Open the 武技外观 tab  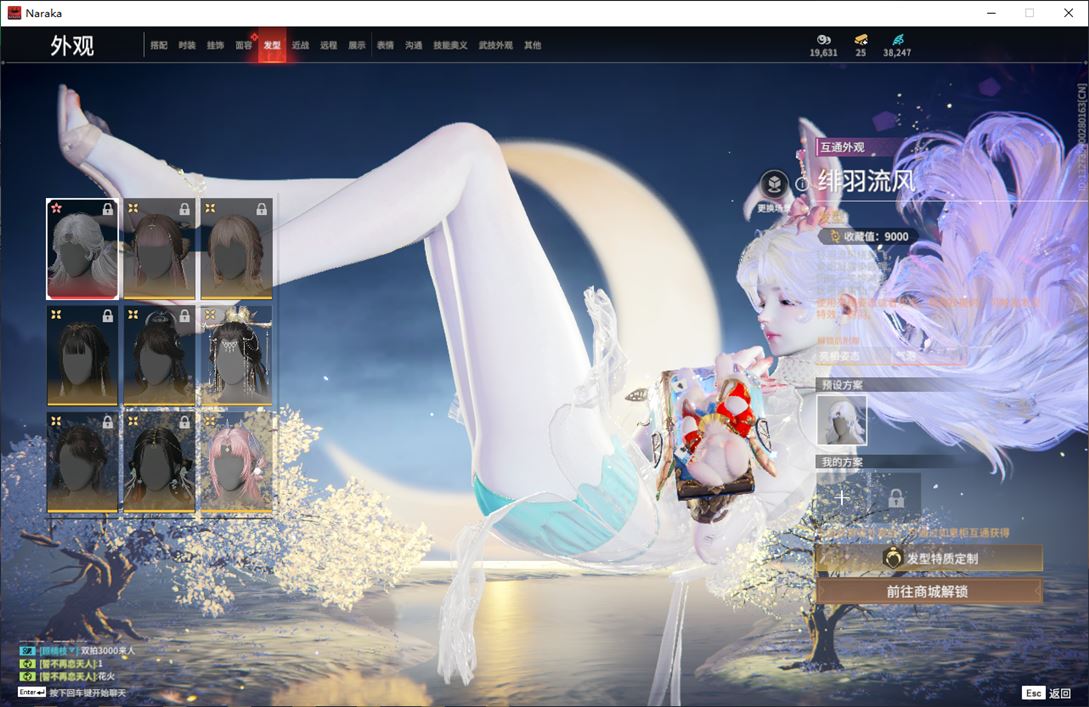[x=495, y=46]
